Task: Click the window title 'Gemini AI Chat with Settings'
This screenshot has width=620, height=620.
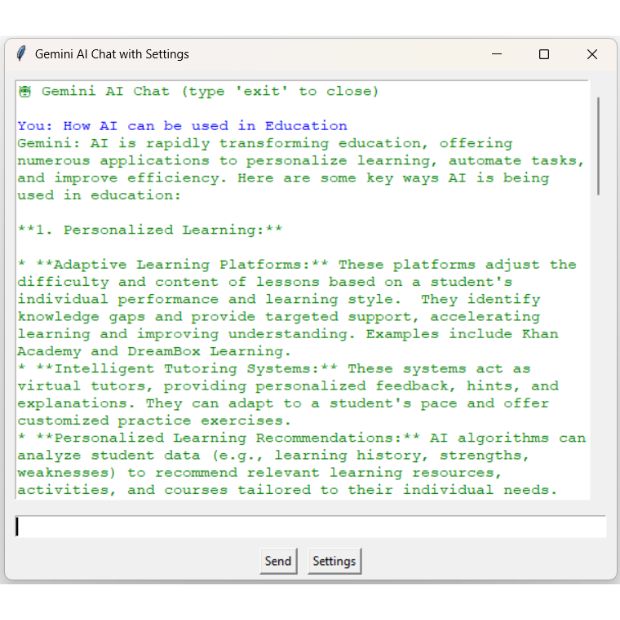Action: coord(112,54)
